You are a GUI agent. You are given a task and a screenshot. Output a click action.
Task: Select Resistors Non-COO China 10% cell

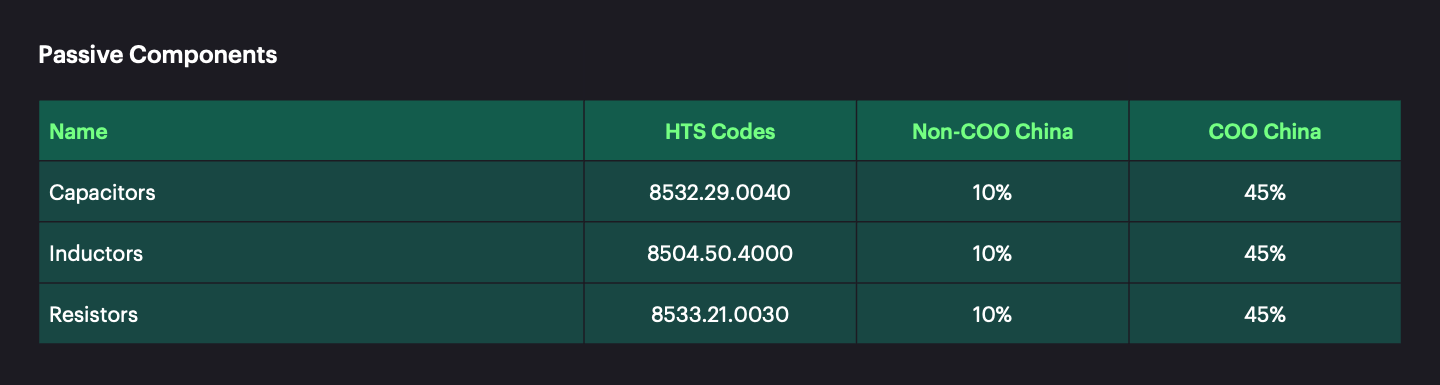point(992,314)
